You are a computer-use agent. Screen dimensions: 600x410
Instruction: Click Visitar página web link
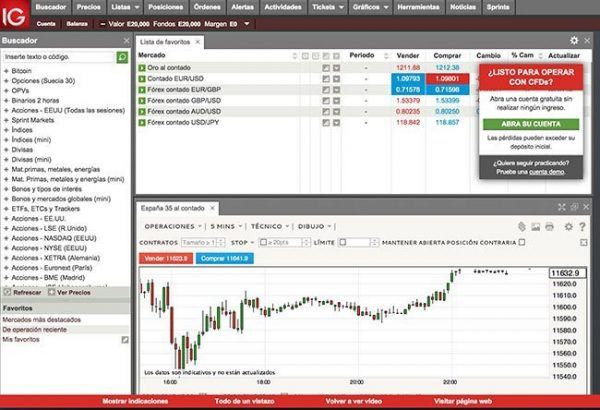point(463,401)
